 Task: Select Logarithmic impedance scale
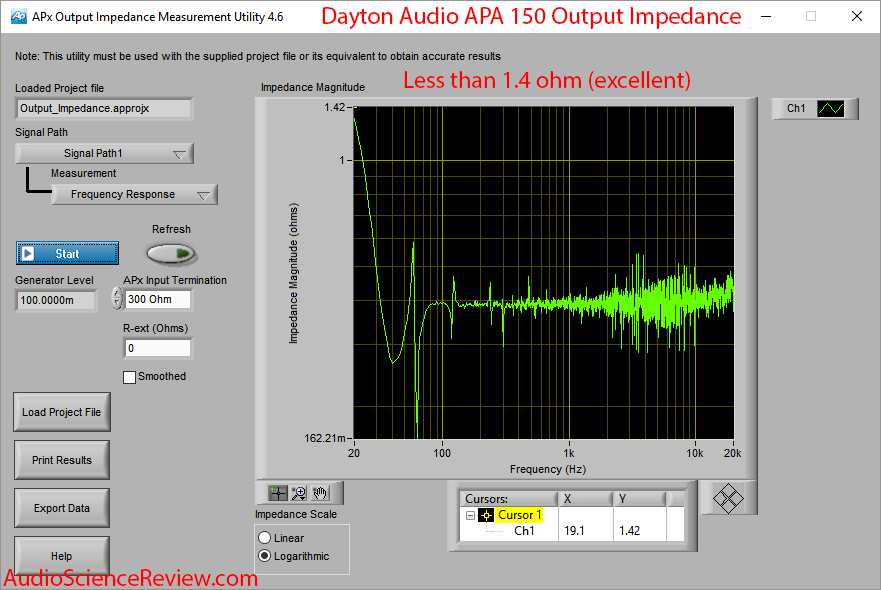(265, 556)
